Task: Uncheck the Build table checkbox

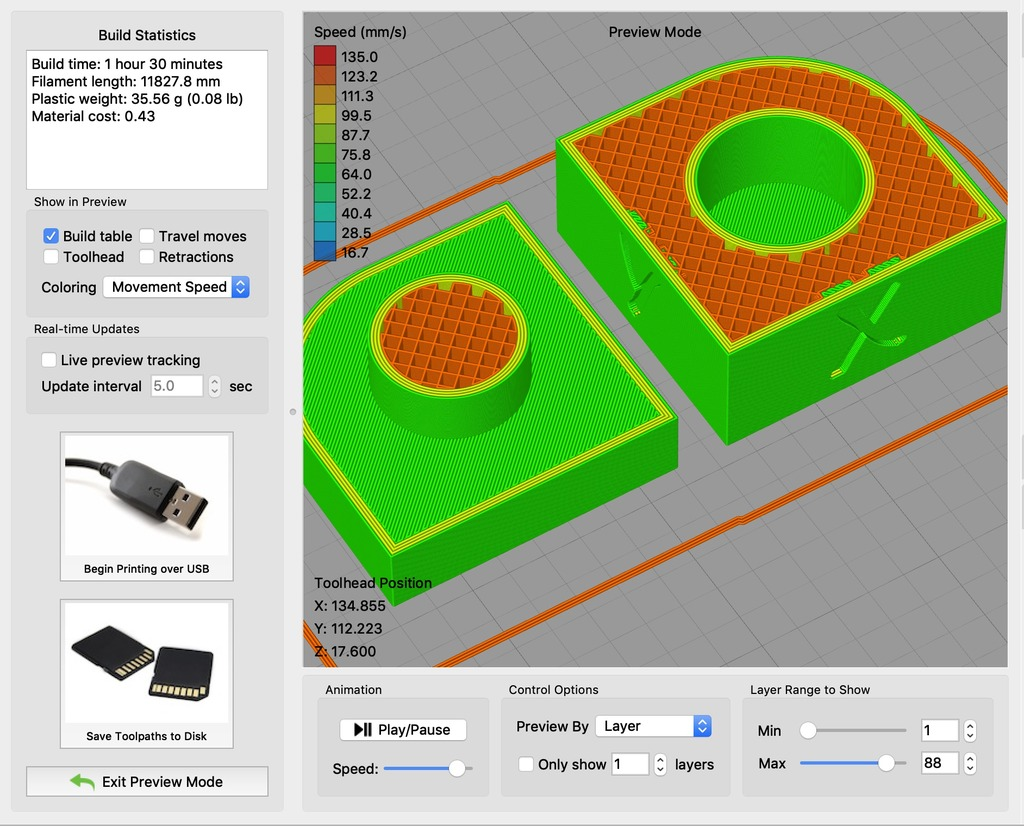Action: pyautogui.click(x=51, y=236)
